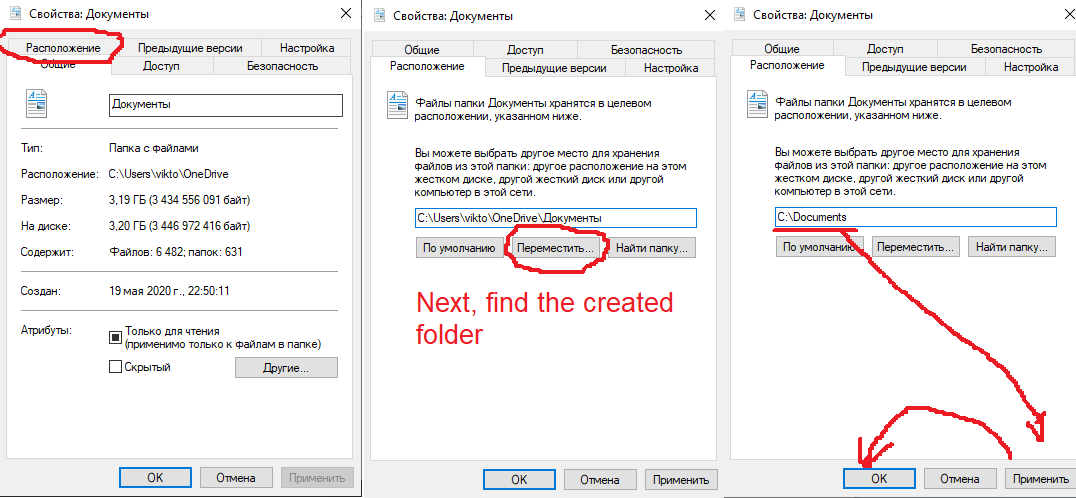The height and width of the screenshot is (498, 1076).
Task: Click the document icon beside text above the OneDrive path
Action: pyautogui.click(x=397, y=104)
